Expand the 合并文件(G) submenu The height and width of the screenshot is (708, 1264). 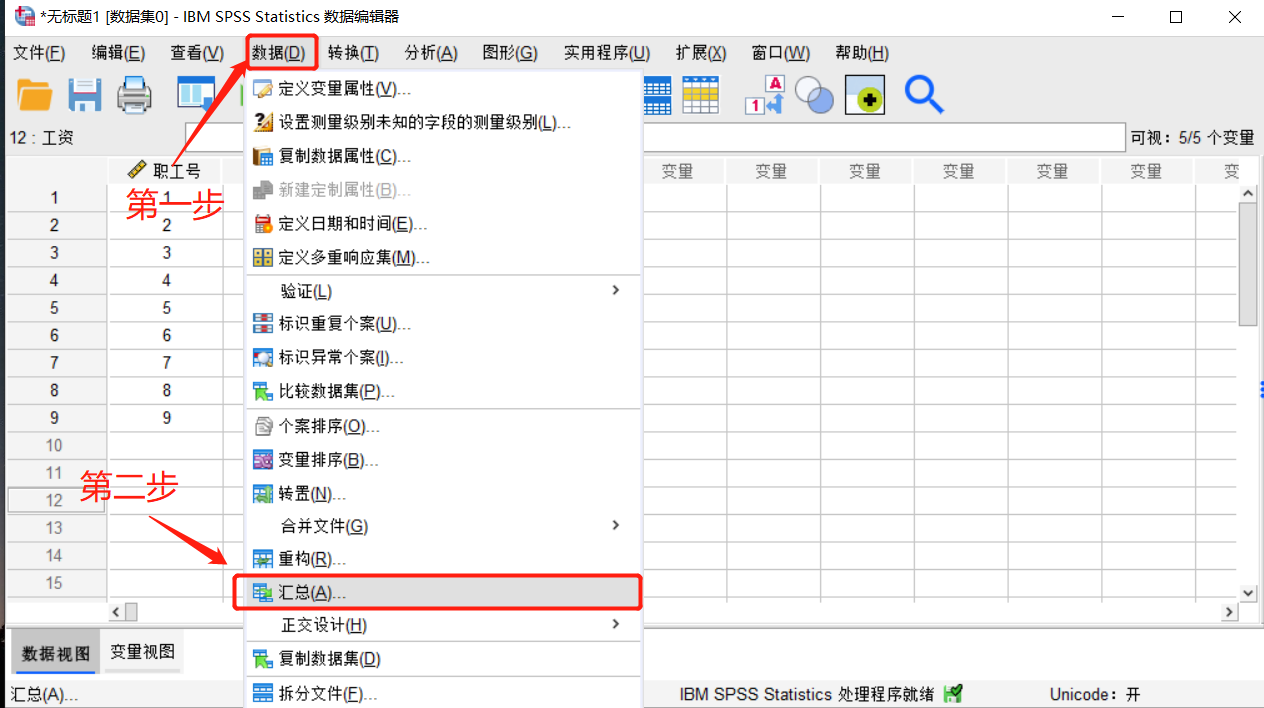point(443,526)
